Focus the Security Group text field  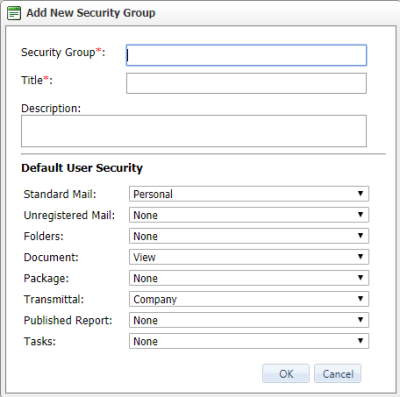click(246, 55)
